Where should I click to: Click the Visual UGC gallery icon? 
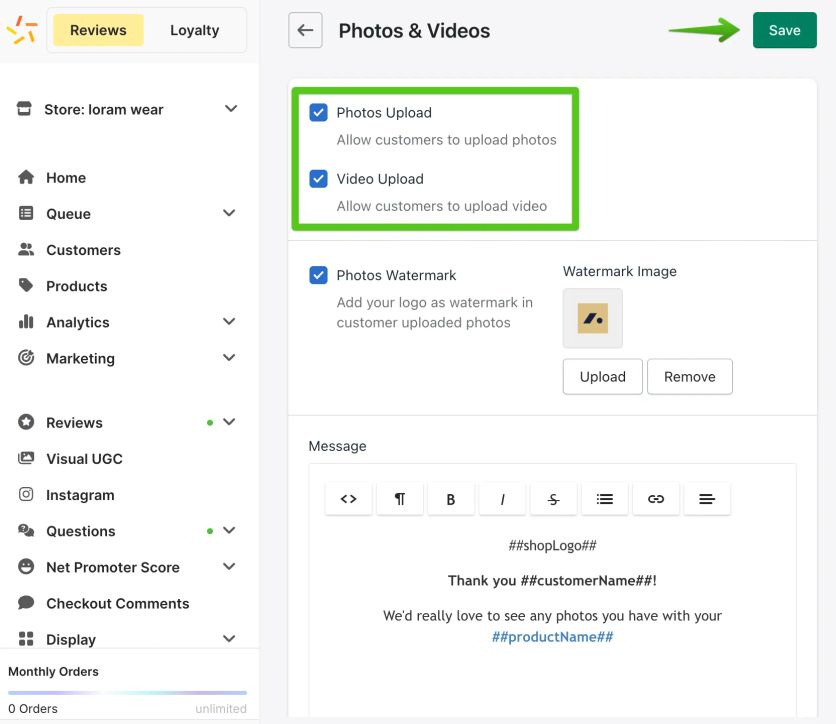pos(26,458)
